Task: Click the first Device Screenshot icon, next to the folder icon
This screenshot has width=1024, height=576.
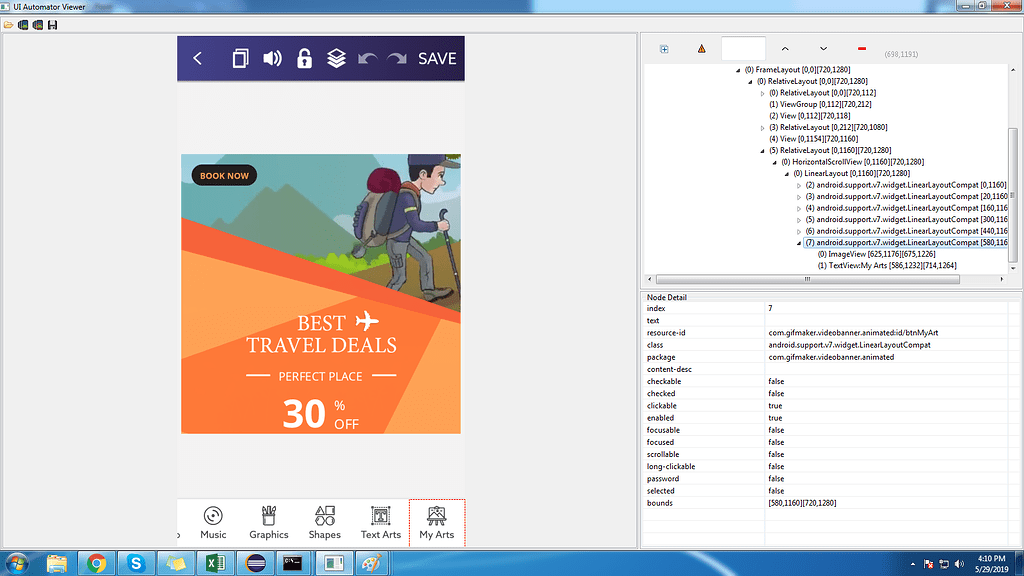Action: click(x=23, y=25)
